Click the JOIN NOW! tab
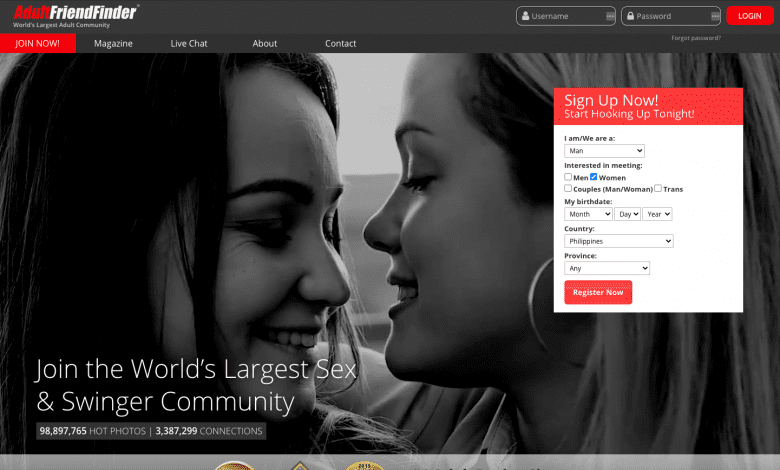This screenshot has height=470, width=780. [38, 43]
